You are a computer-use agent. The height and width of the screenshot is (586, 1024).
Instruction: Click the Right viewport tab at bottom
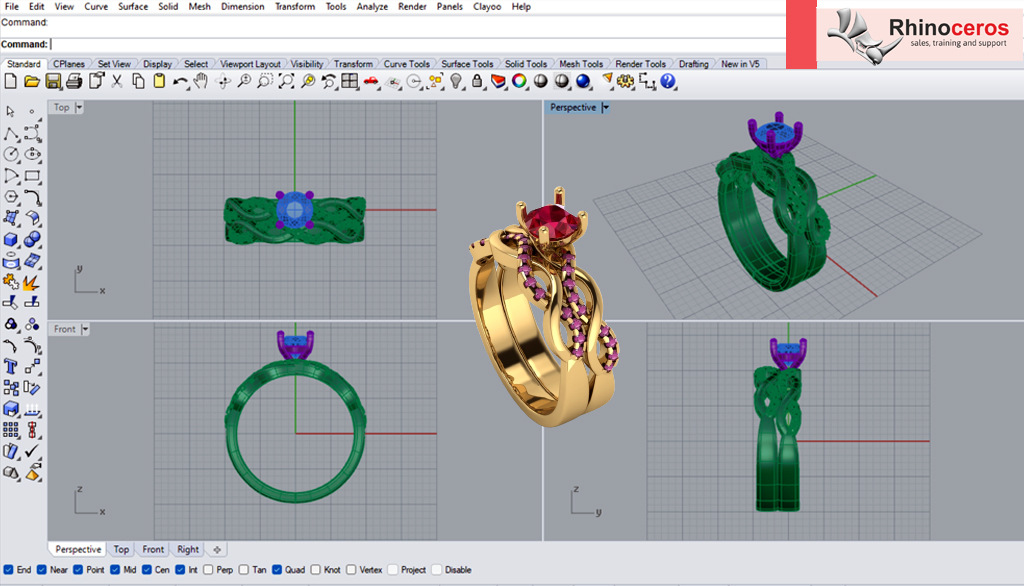click(x=188, y=549)
